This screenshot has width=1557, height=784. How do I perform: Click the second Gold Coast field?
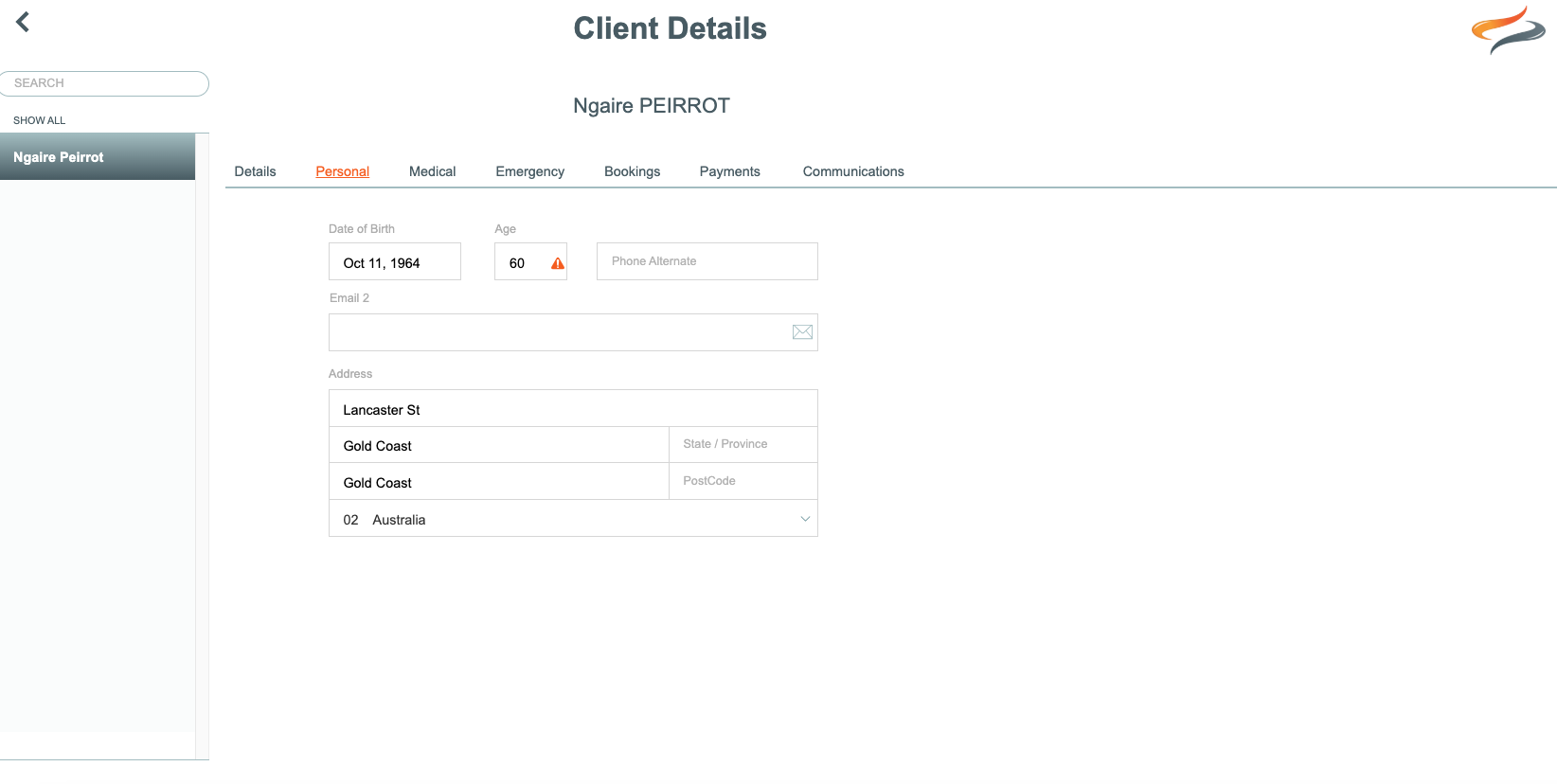pos(498,482)
